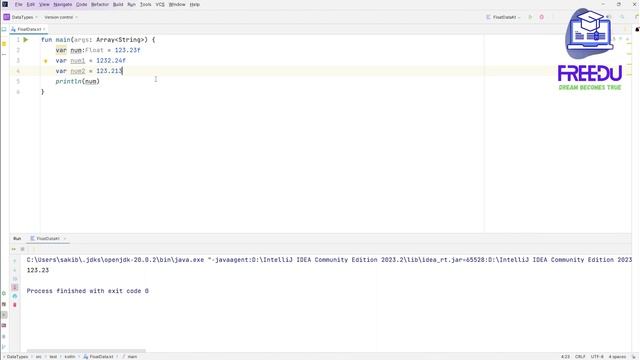Open more options in Run panel toolbar
The width and height of the screenshot is (640, 360).
click(x=34, y=249)
